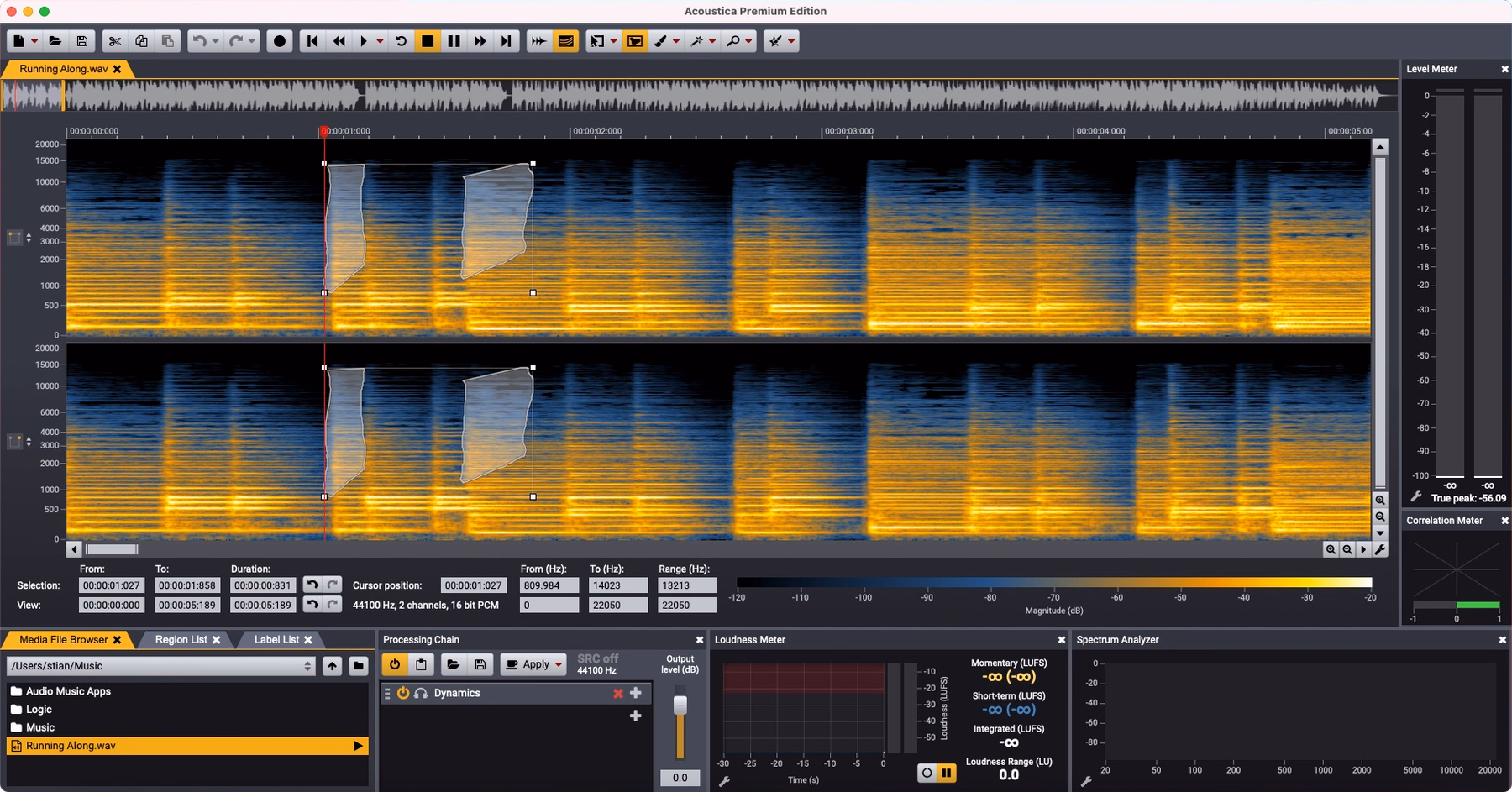Save file with the floppy disk icon

tap(81, 41)
